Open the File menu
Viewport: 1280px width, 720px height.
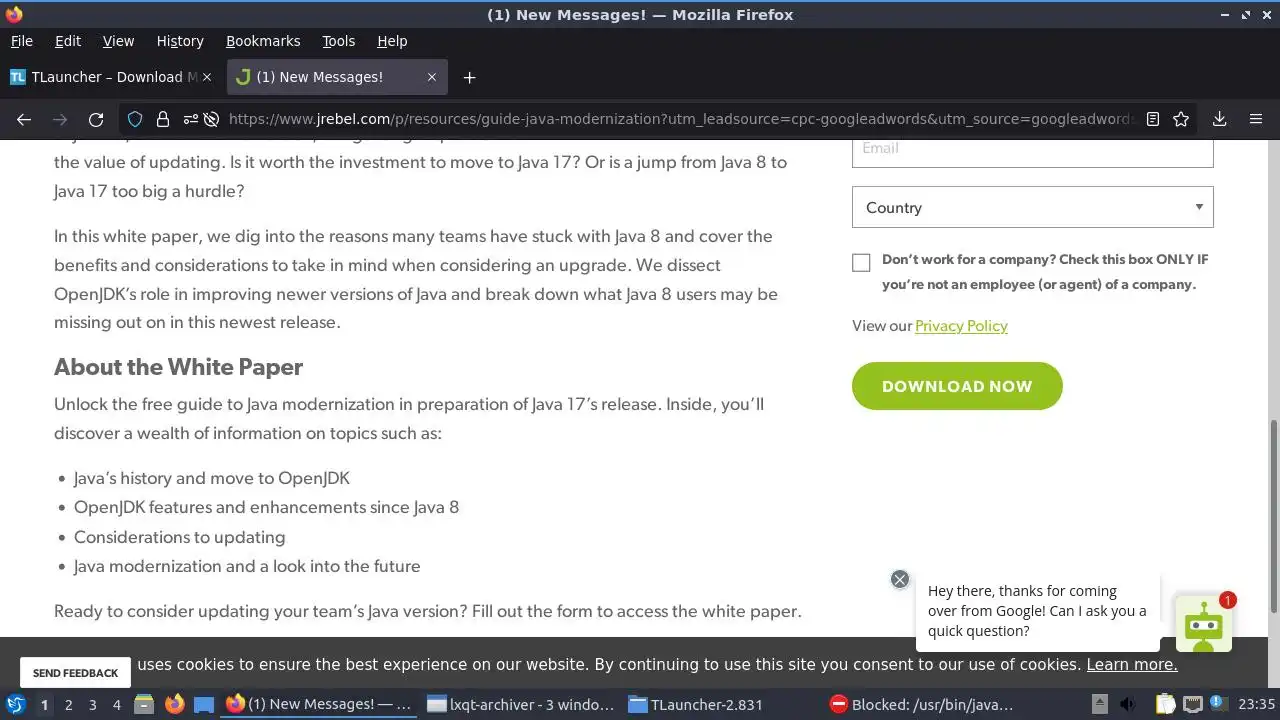(x=22, y=41)
